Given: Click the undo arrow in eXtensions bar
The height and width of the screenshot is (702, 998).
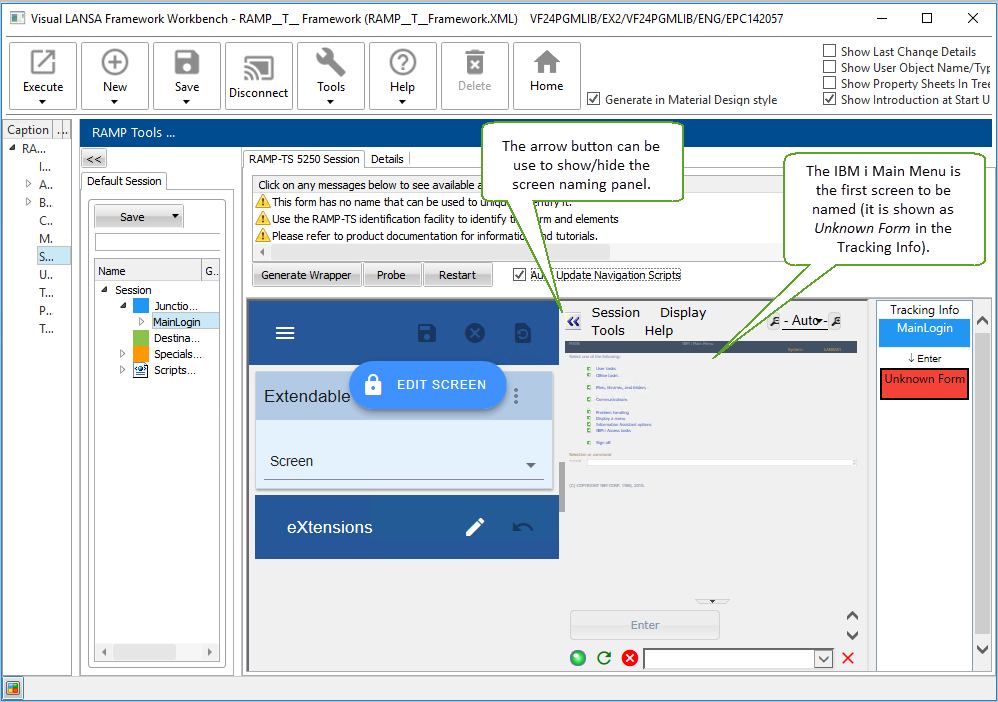Looking at the screenshot, I should point(523,527).
